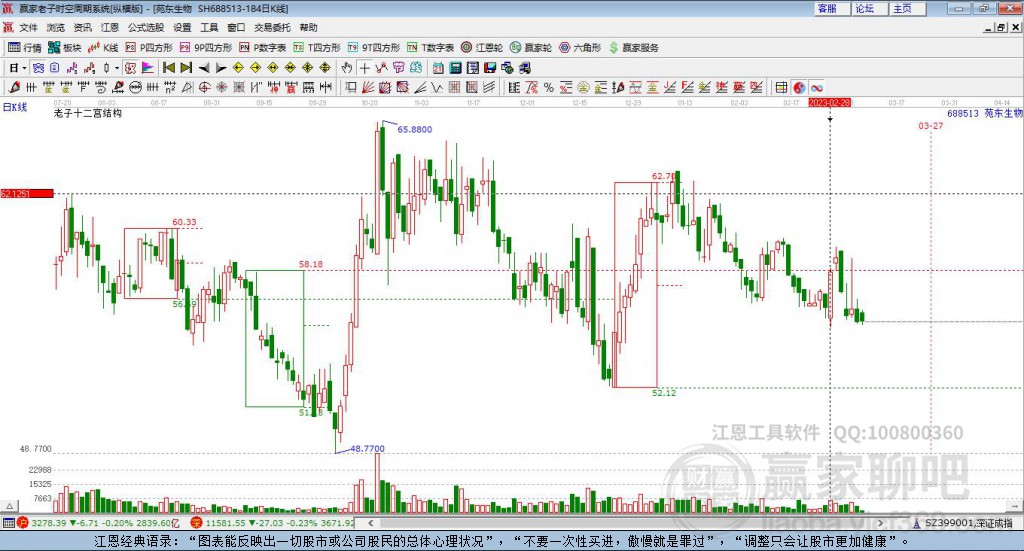Open the 行情 quotes view
1024x551 pixels.
24,48
